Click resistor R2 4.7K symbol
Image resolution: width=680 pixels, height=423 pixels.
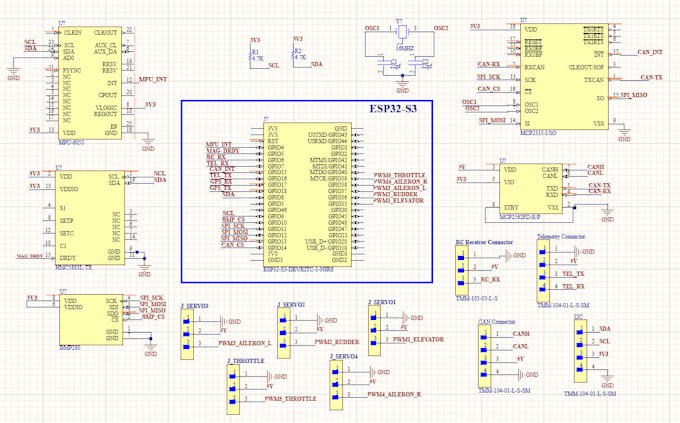[294, 56]
